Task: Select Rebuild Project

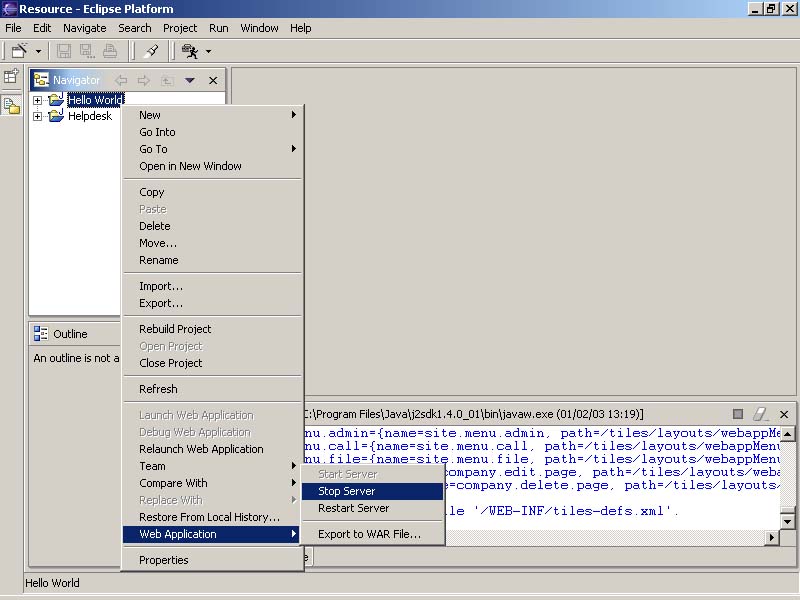Action: pos(212,329)
